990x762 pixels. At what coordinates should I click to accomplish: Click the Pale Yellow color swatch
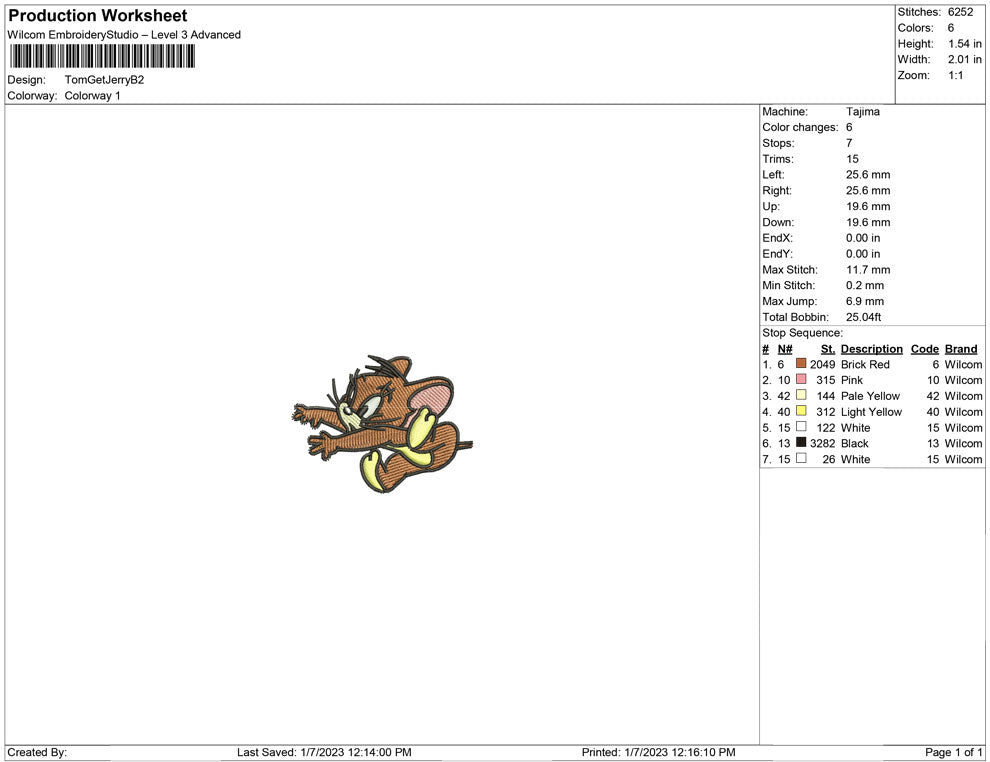801,395
